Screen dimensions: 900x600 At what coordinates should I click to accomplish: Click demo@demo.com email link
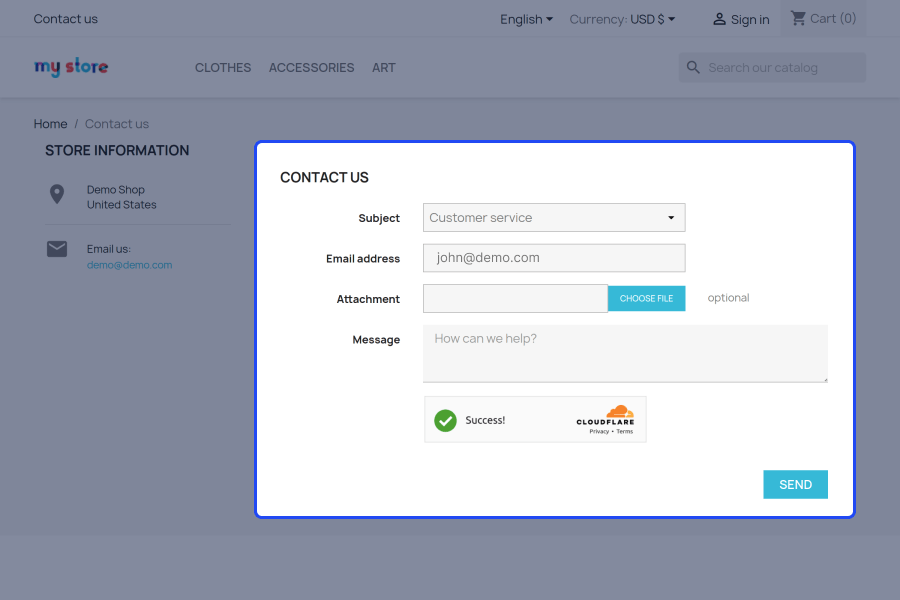coord(129,265)
